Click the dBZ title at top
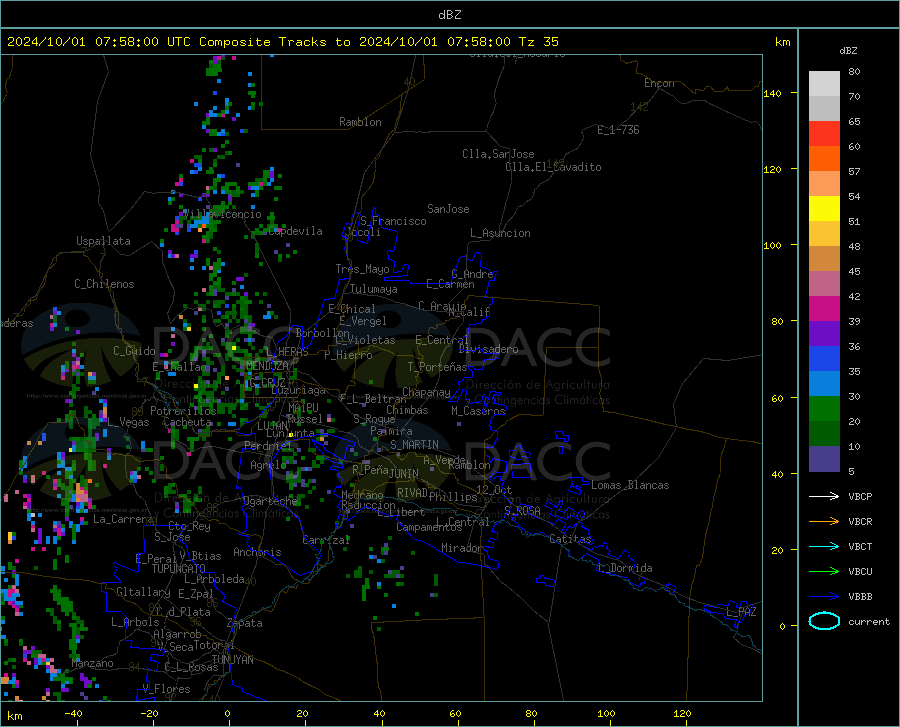The height and width of the screenshot is (727, 900). click(449, 15)
